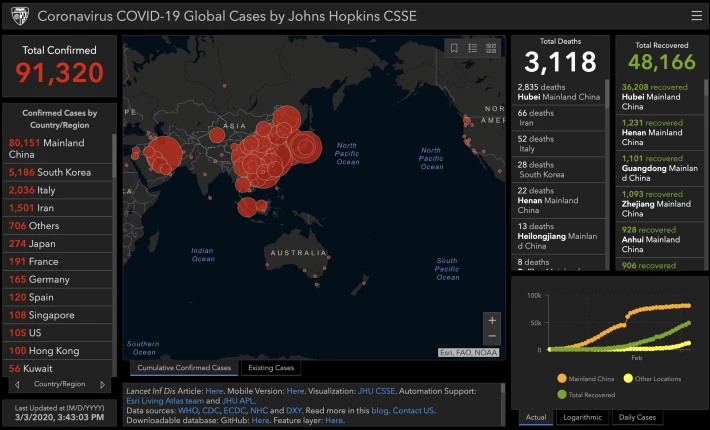Open the NHC data source link
The height and width of the screenshot is (430, 710).
coord(259,411)
